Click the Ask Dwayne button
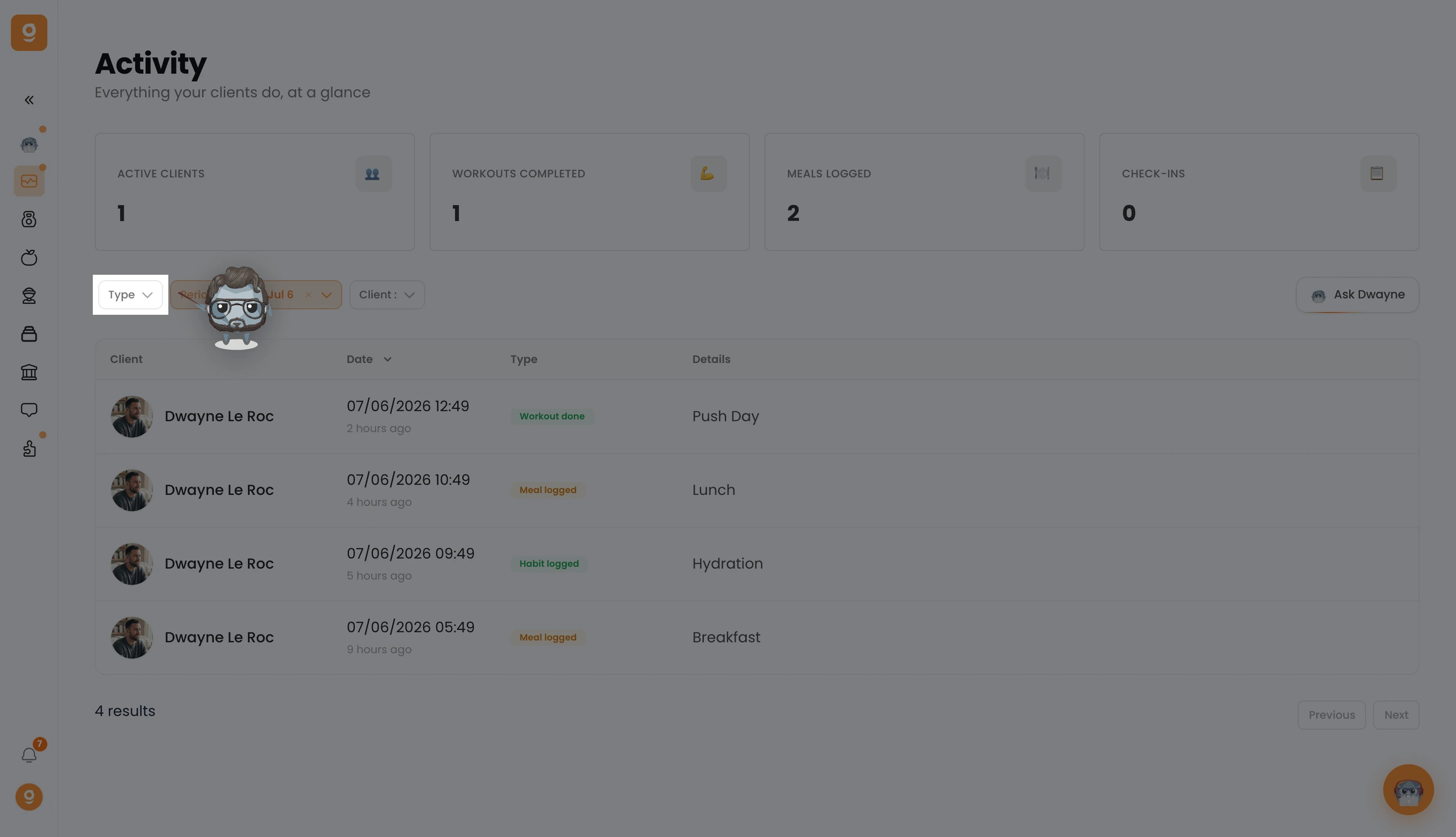This screenshot has width=1456, height=837. 1357,295
